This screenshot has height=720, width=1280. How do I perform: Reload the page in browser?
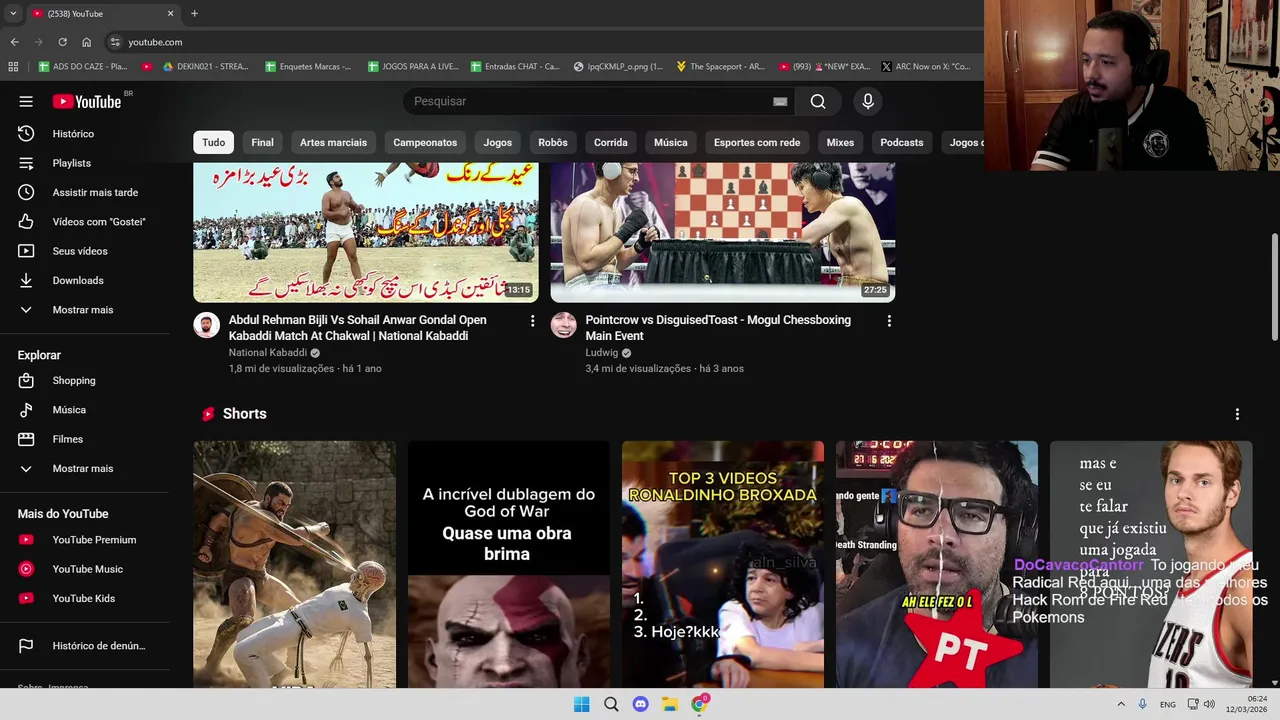coord(62,42)
